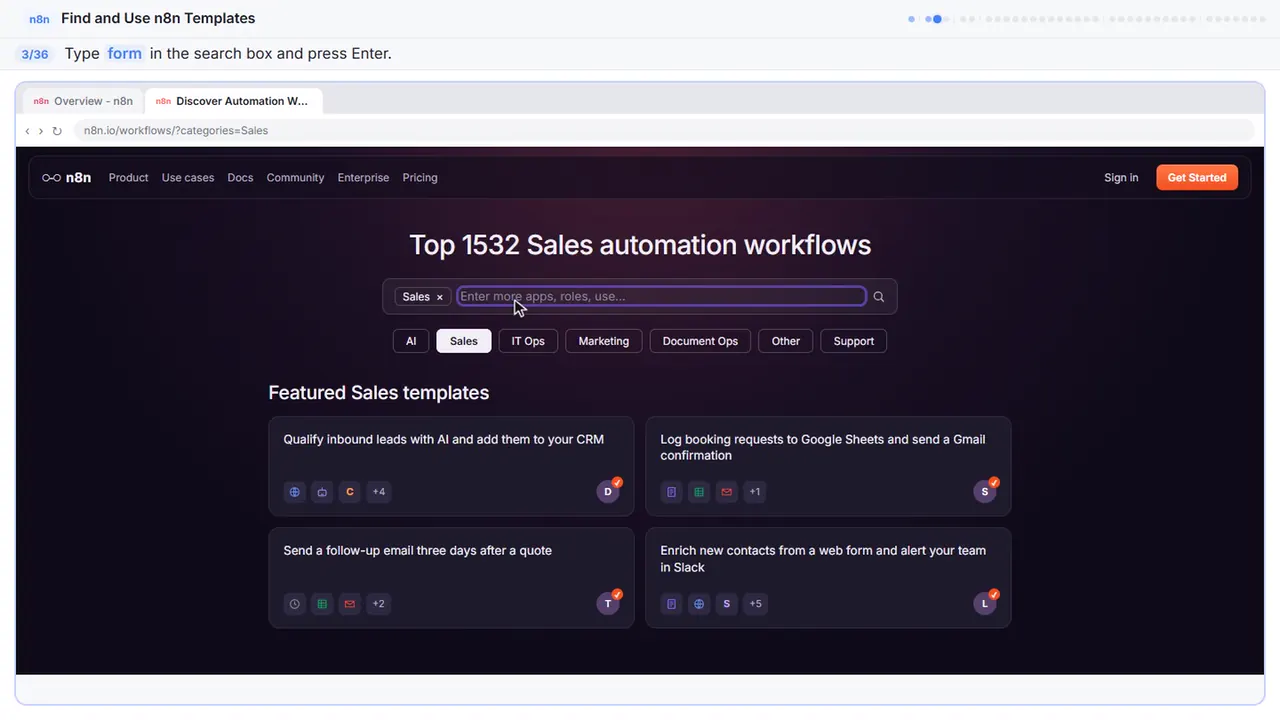Focus the template search input box
Viewport: 1280px width, 720px height.
pos(661,297)
